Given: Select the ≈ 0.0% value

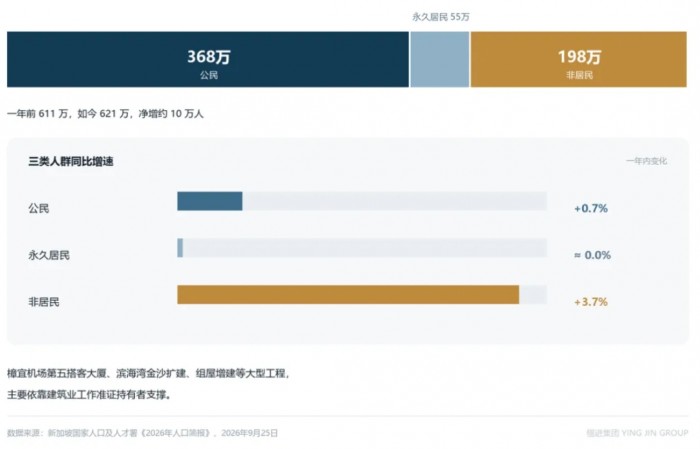Looking at the screenshot, I should [x=592, y=255].
